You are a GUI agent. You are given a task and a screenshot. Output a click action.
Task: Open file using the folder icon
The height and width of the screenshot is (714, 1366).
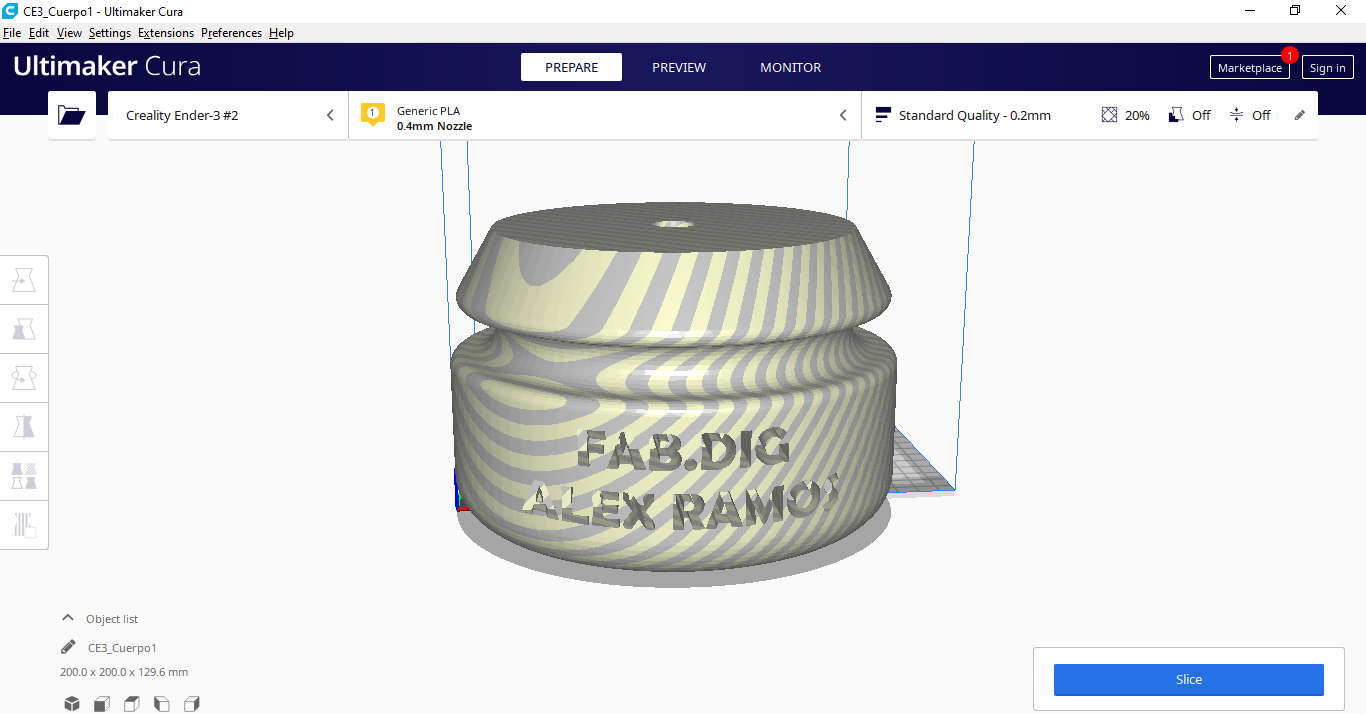pos(72,115)
